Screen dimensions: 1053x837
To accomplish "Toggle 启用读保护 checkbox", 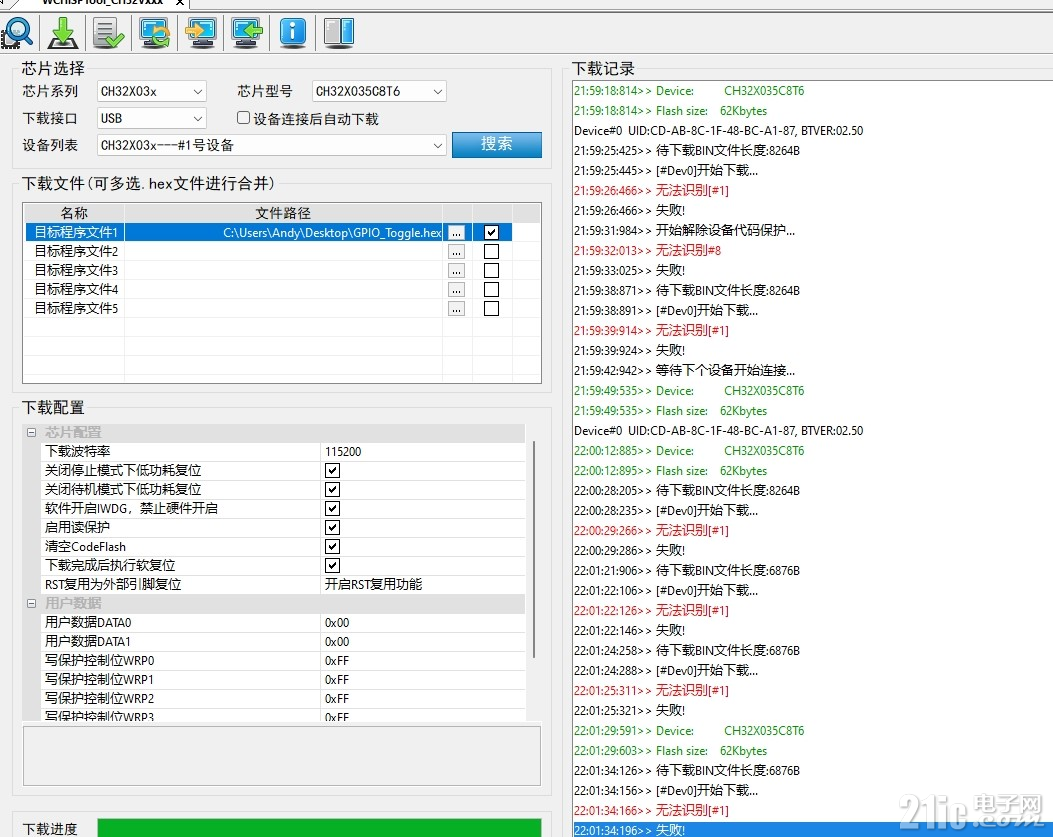I will coord(332,527).
